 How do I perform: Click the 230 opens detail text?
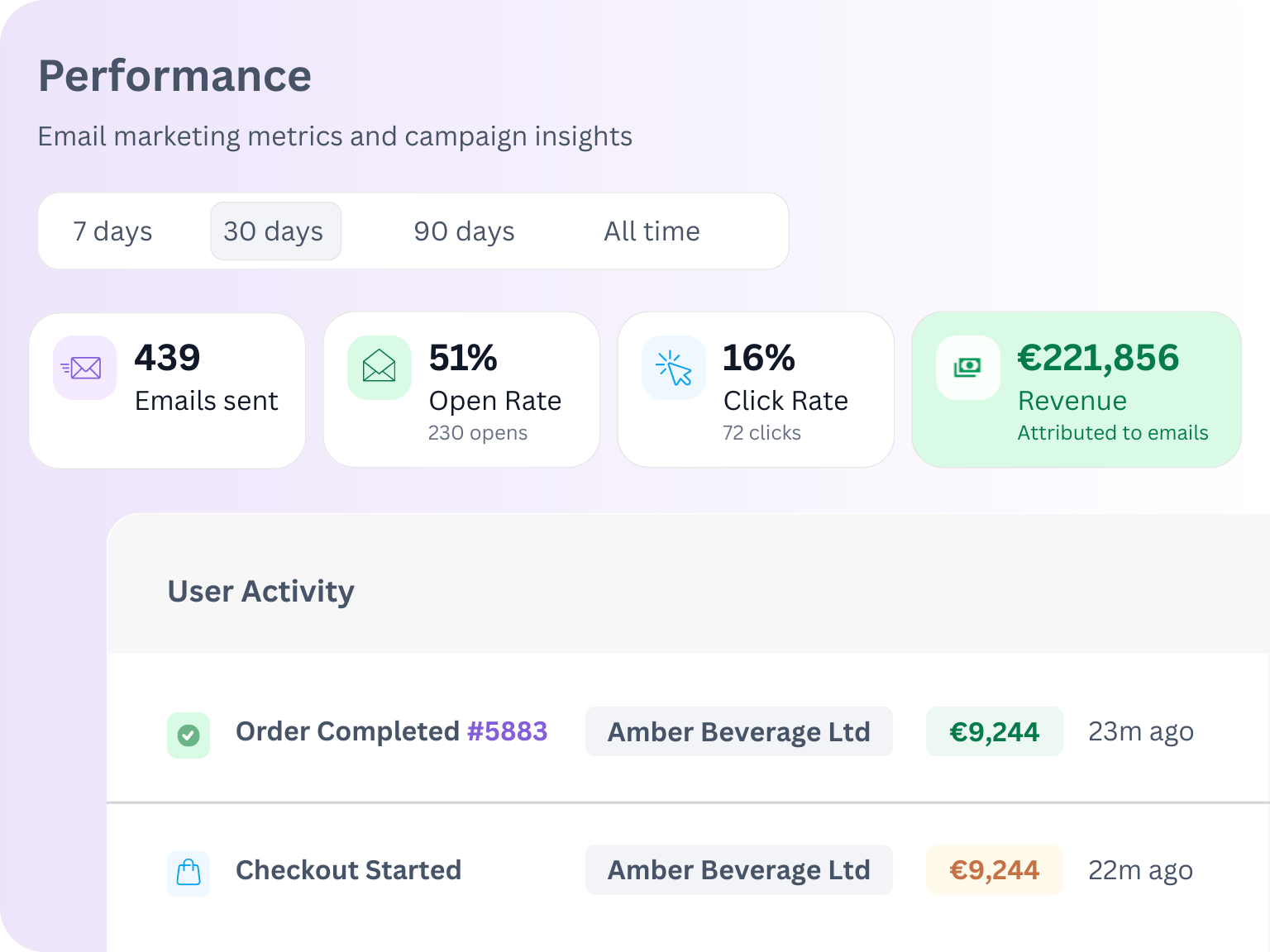(x=478, y=432)
